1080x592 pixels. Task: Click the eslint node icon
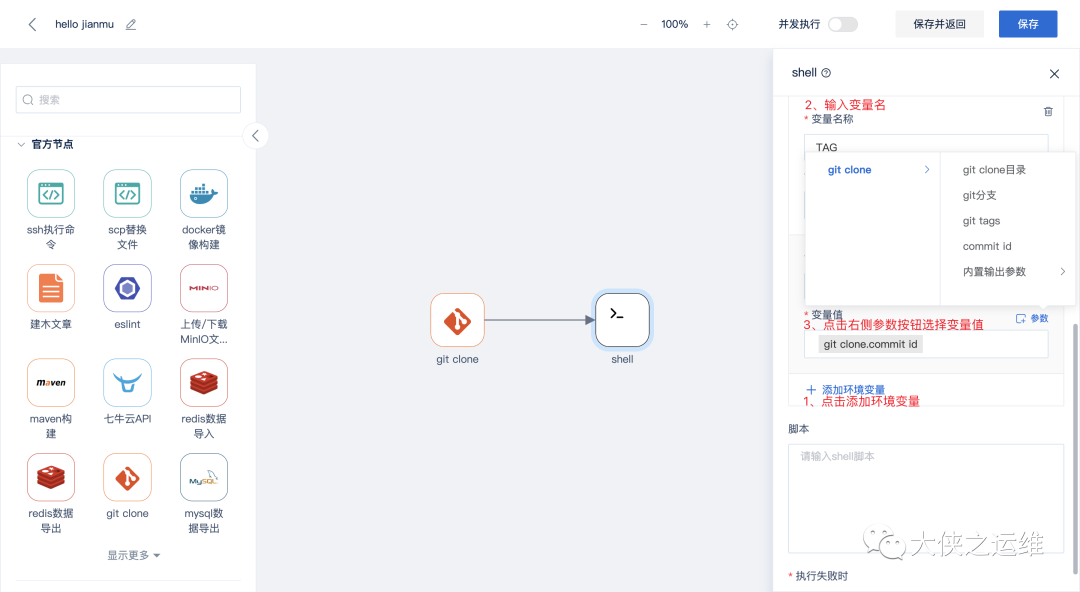(127, 289)
